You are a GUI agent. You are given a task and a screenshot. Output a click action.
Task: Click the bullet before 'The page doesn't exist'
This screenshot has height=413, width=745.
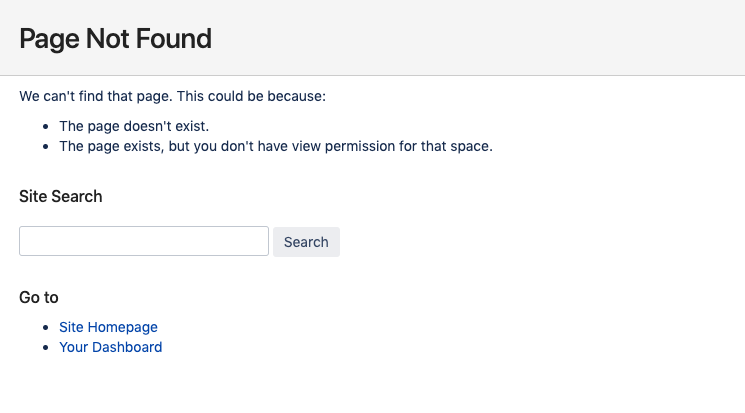46,126
